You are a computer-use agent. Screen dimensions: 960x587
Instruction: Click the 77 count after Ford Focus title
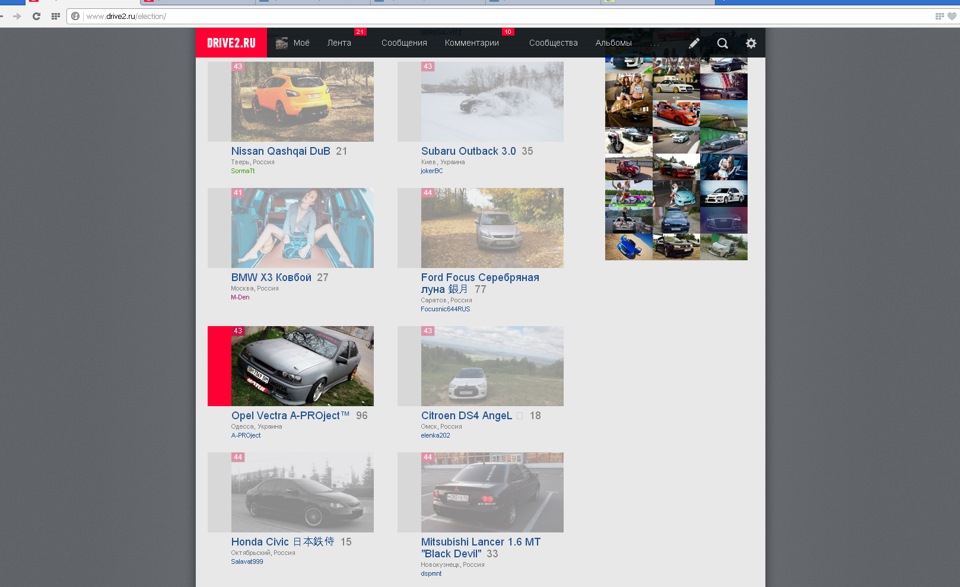coord(481,290)
